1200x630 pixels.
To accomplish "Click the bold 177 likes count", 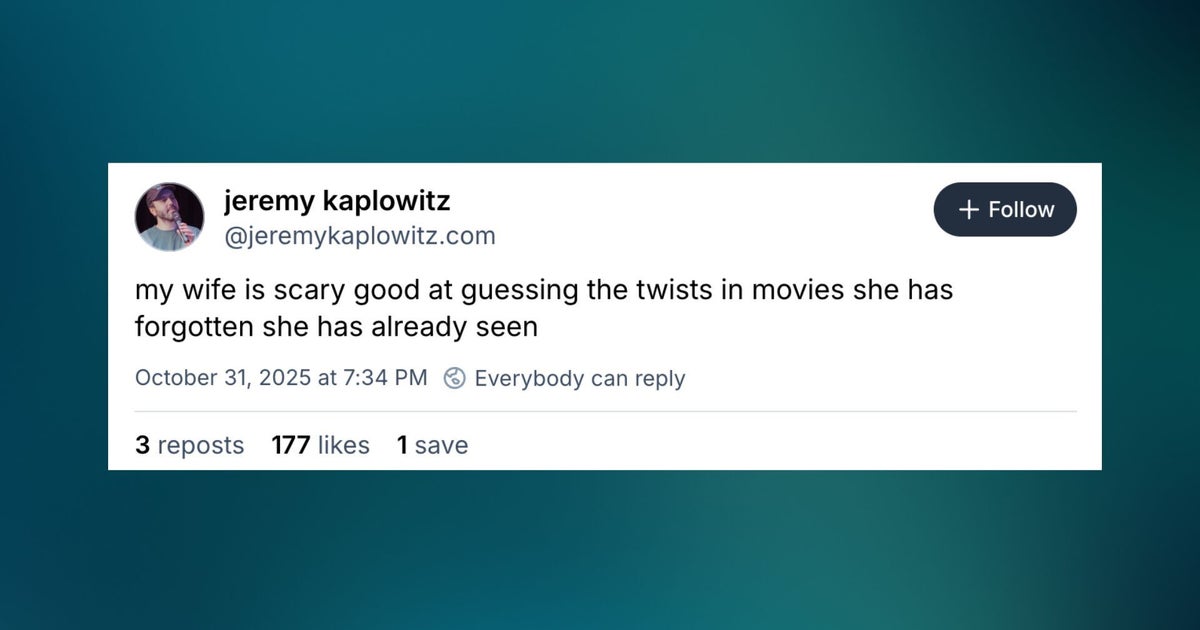I will (291, 445).
